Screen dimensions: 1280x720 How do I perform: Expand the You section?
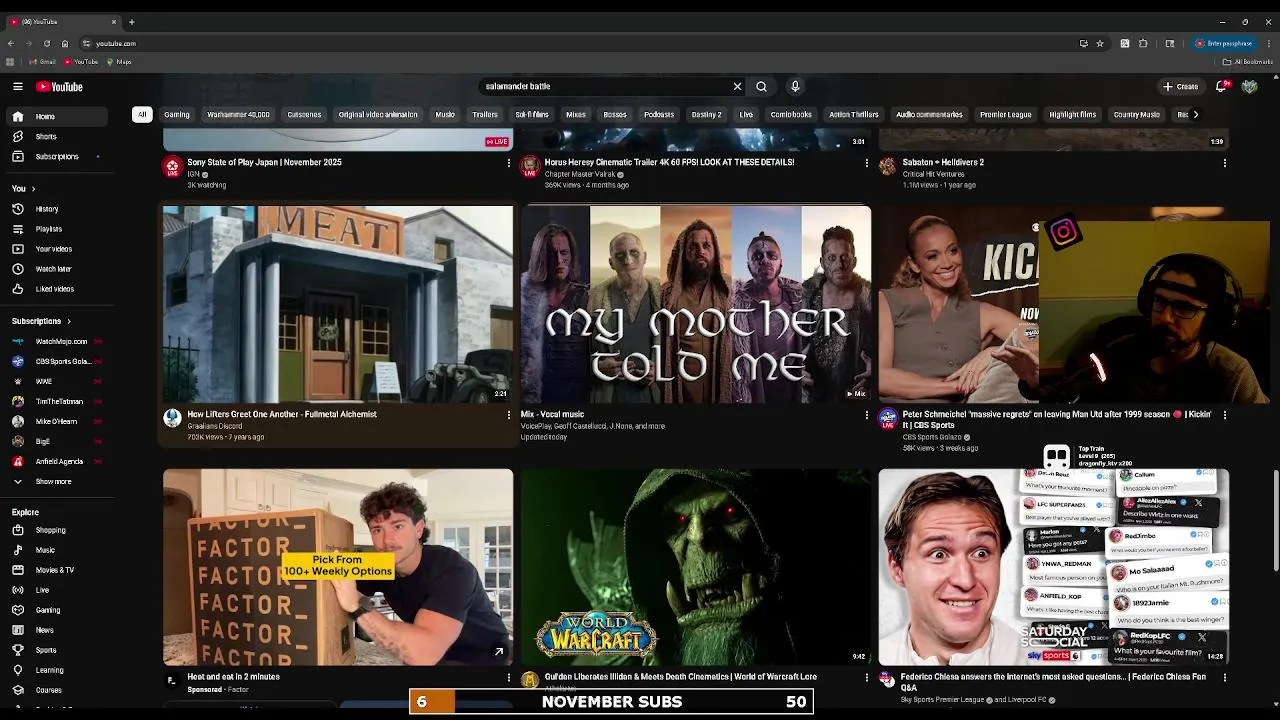click(24, 189)
